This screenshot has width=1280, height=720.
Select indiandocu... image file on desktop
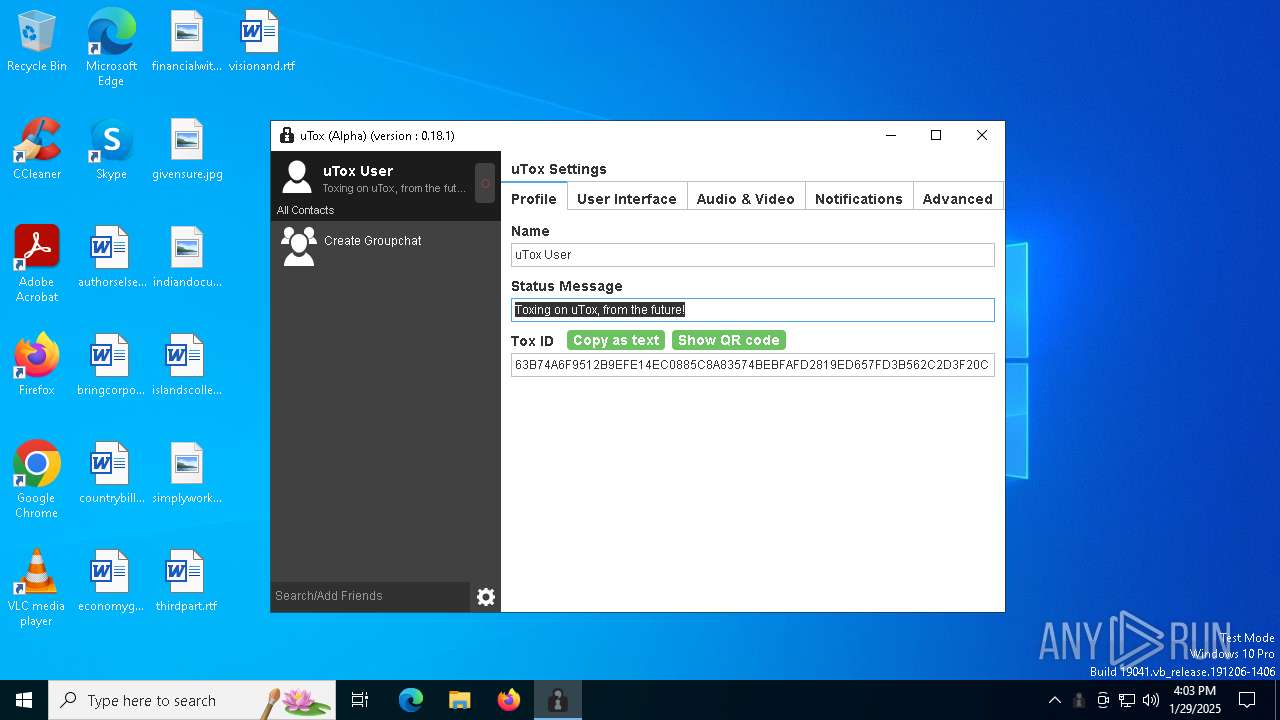(187, 258)
